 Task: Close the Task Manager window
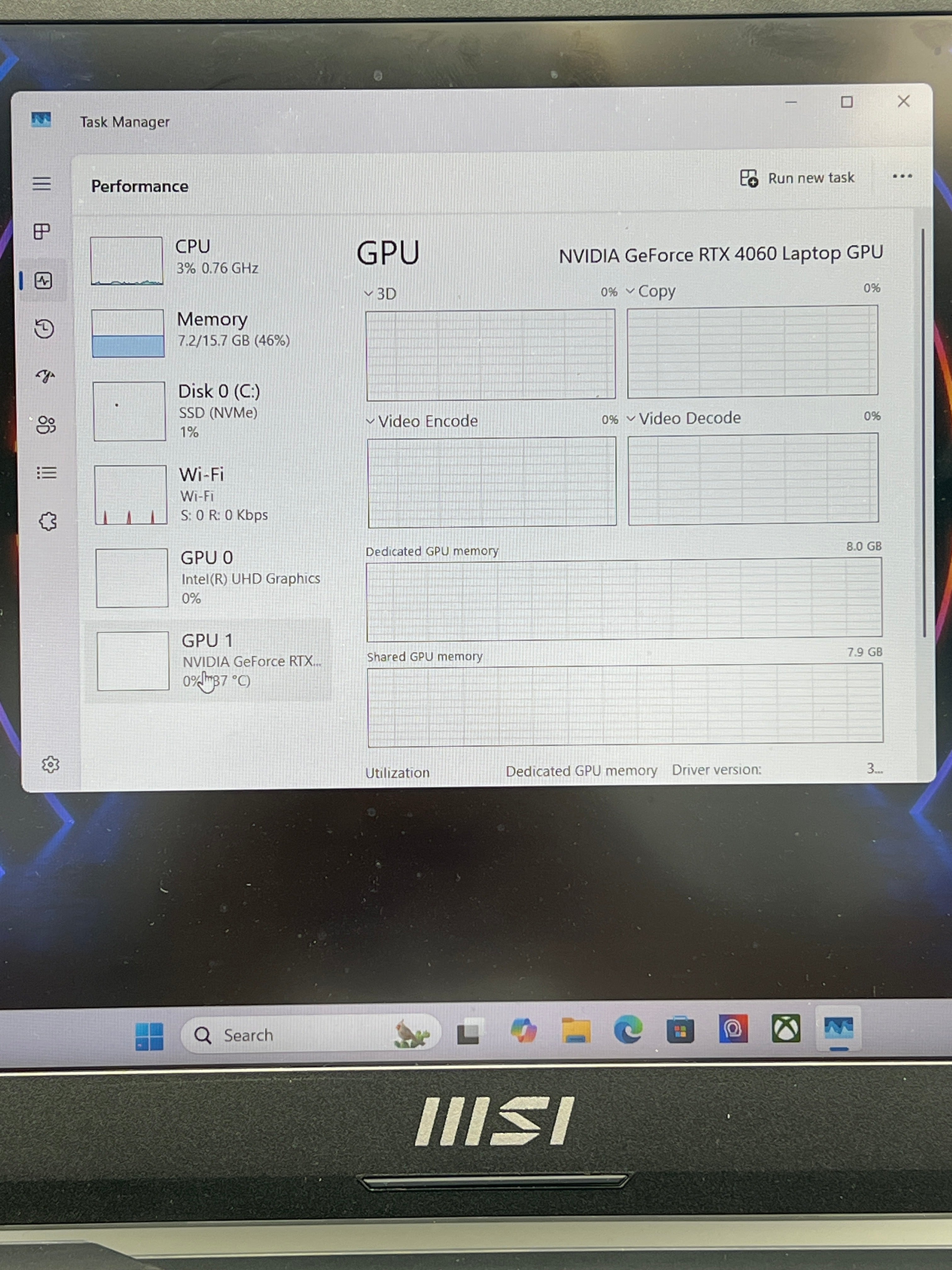pyautogui.click(x=904, y=102)
